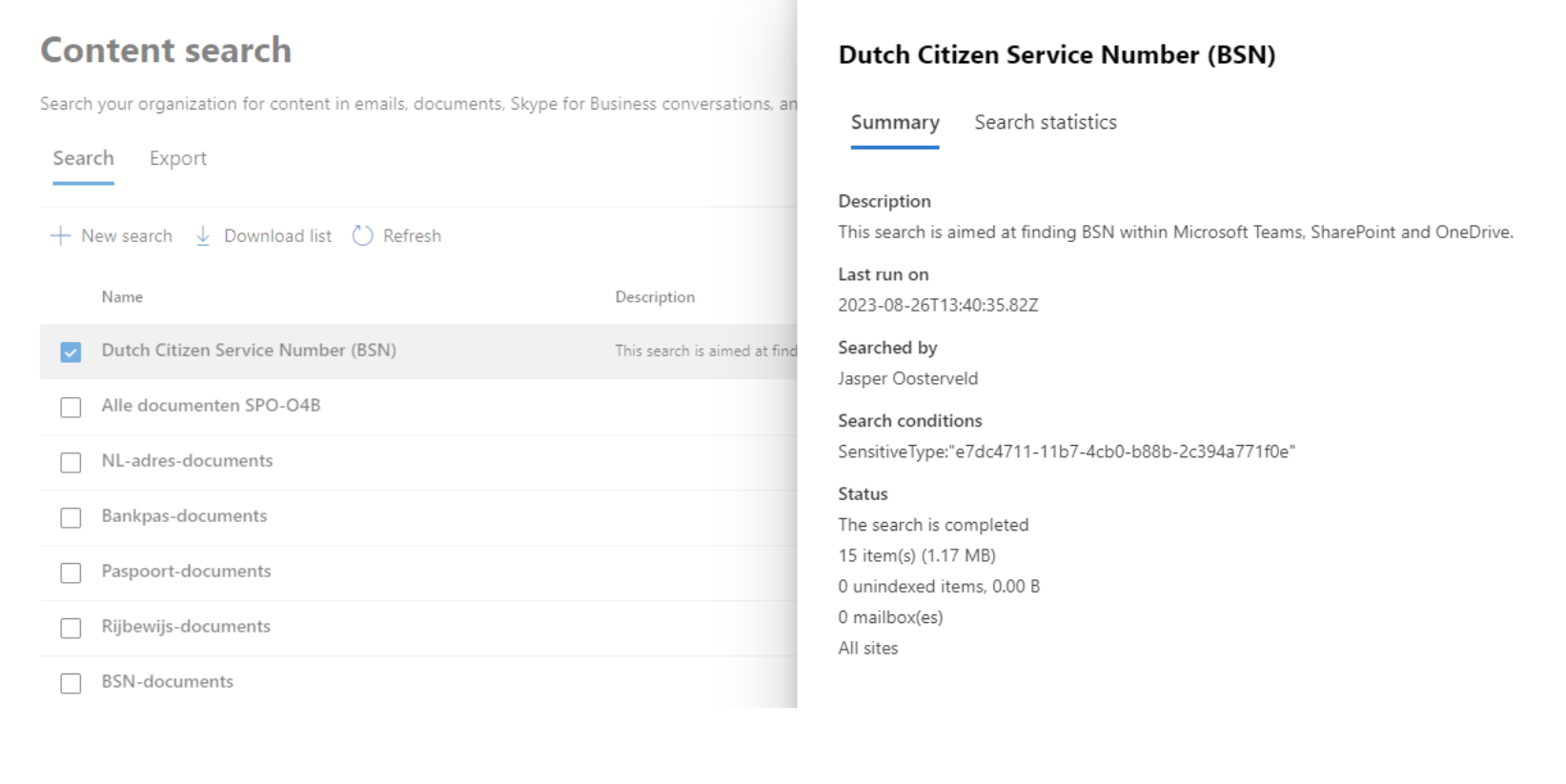Open the Search statistics tab
Screen dimensions: 1566x784
(1045, 122)
